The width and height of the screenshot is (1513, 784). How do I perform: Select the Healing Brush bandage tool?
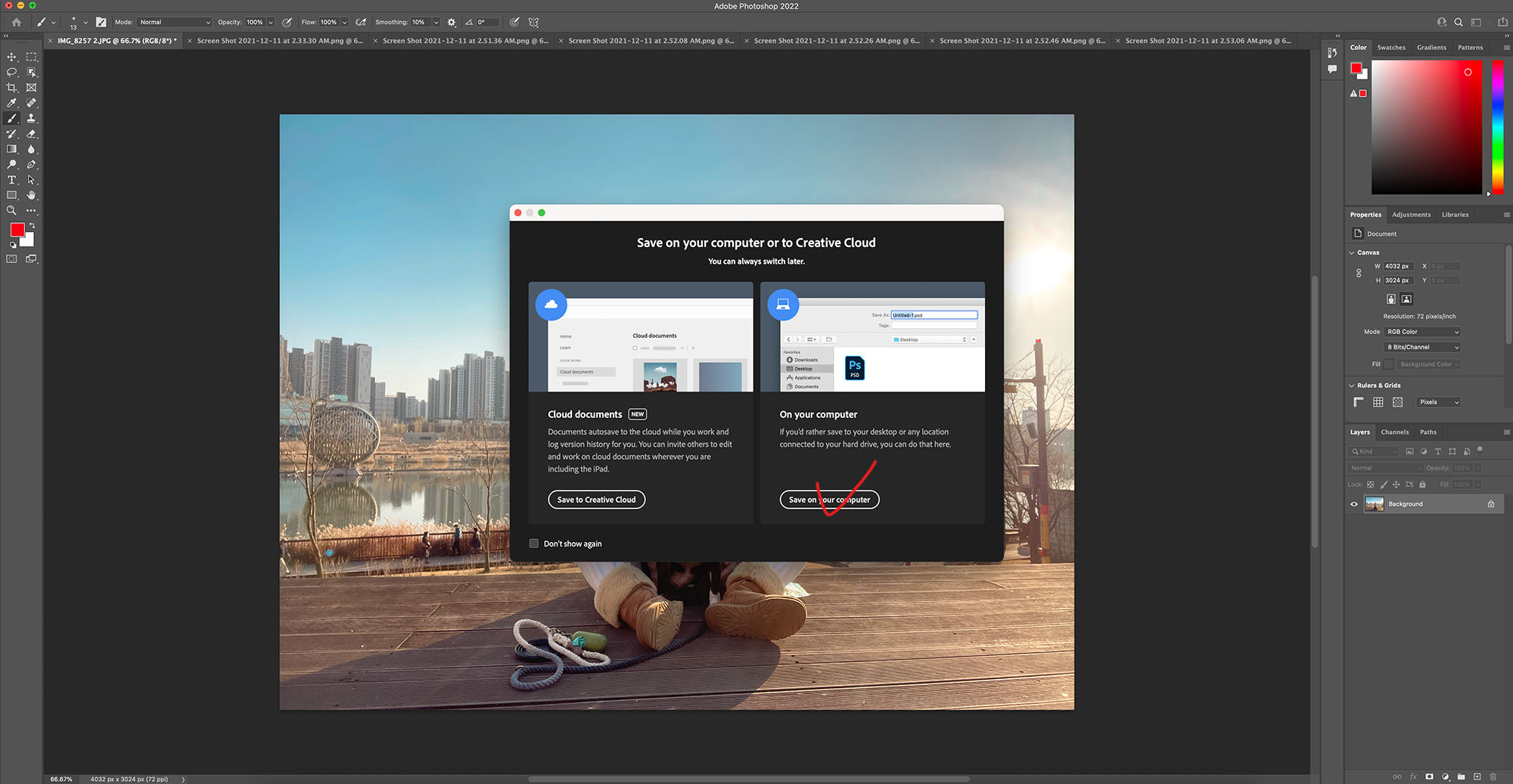[31, 103]
